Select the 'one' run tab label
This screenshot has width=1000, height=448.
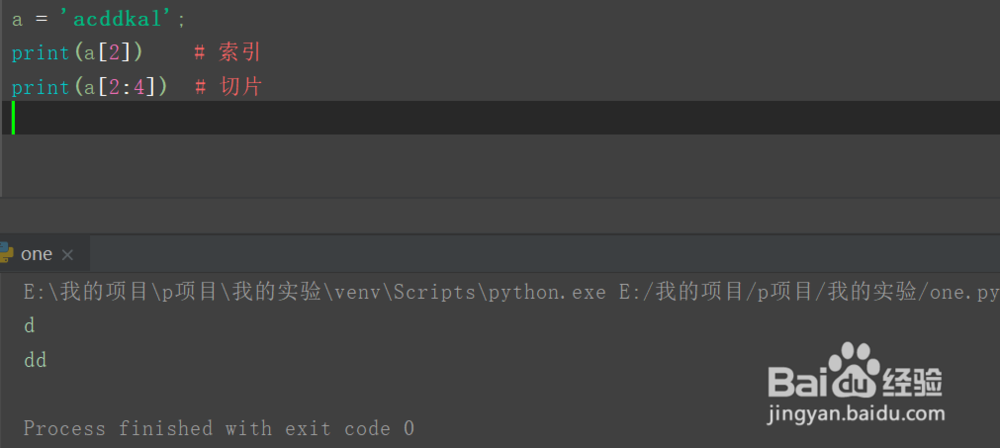click(36, 254)
